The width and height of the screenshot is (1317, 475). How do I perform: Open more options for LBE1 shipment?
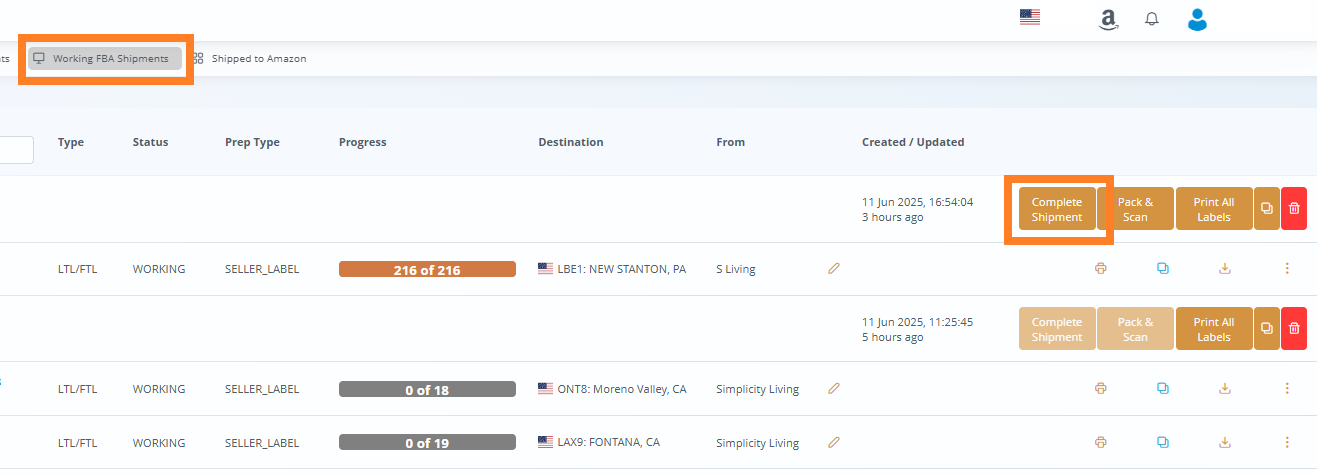coord(1287,269)
